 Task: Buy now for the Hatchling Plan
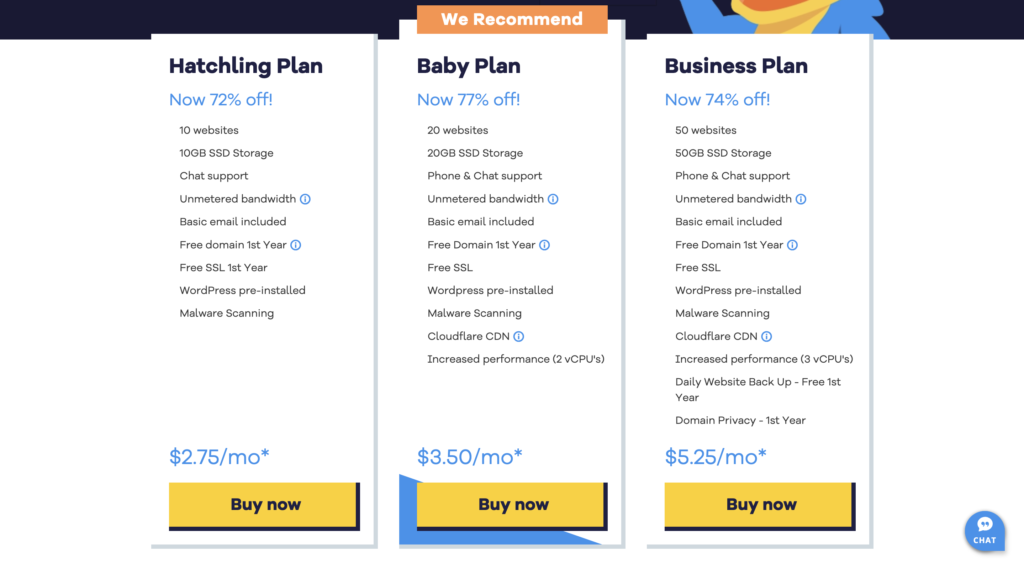click(264, 505)
